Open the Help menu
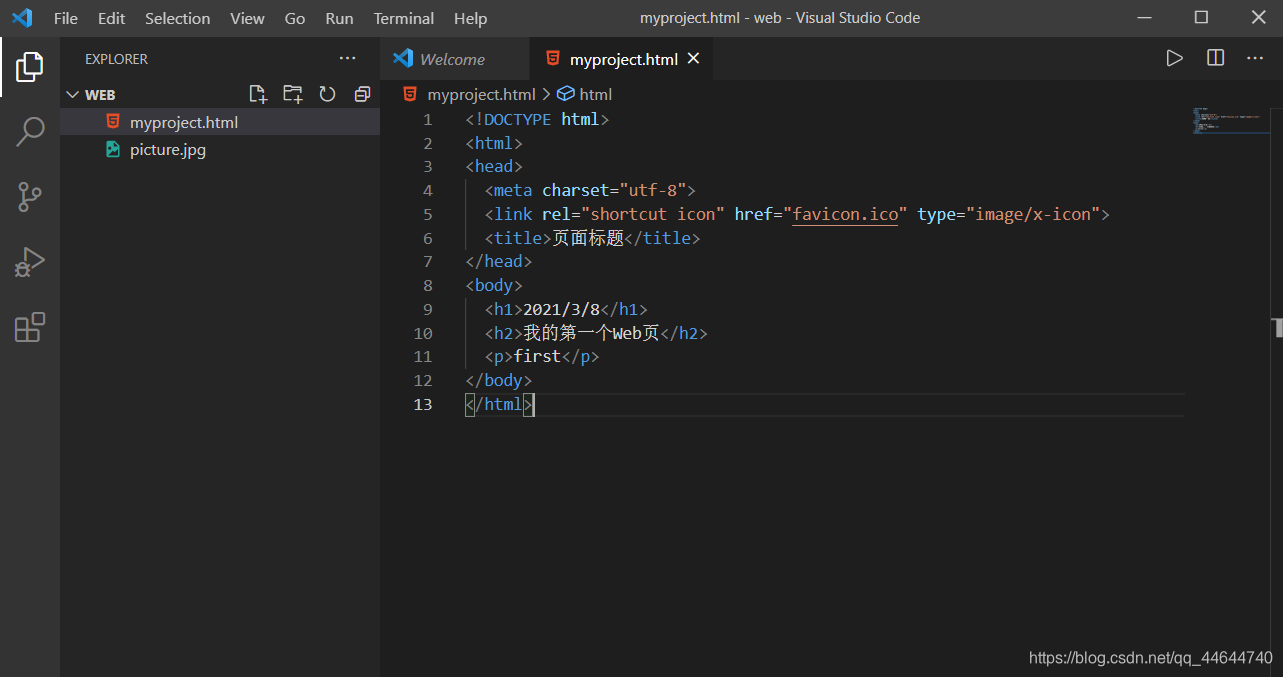Screen dimensions: 1283x677 click(x=470, y=18)
